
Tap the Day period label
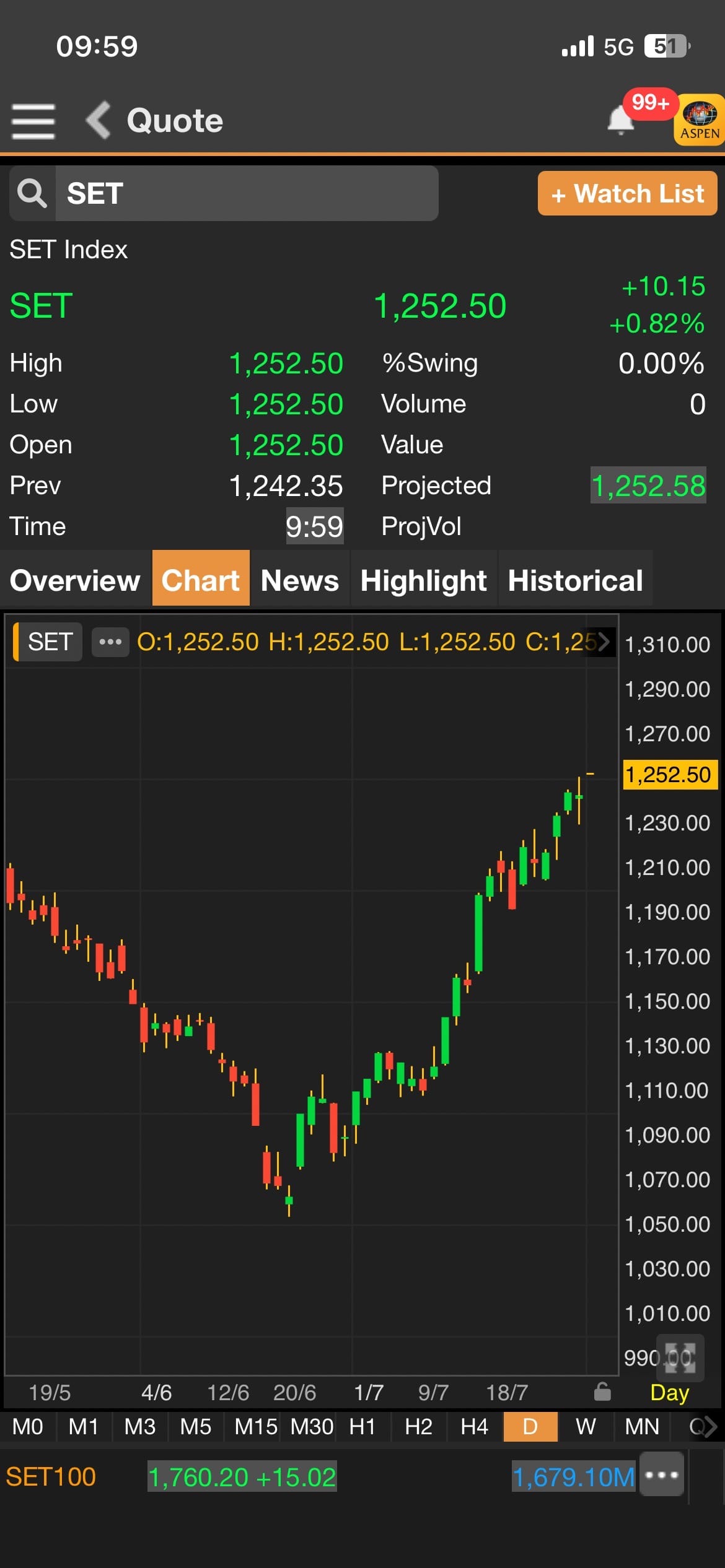[670, 1393]
